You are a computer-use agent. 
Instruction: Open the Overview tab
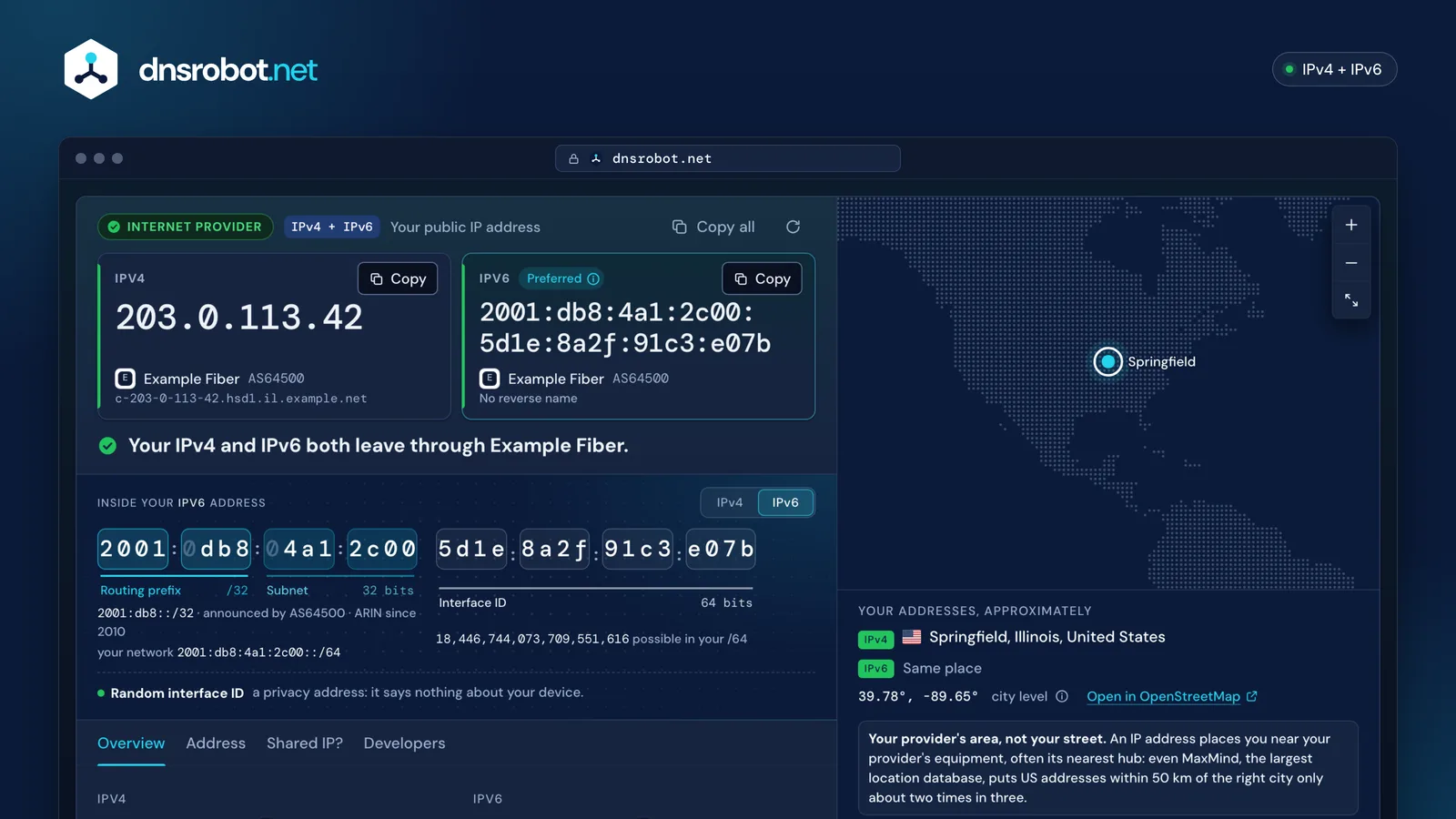[131, 743]
